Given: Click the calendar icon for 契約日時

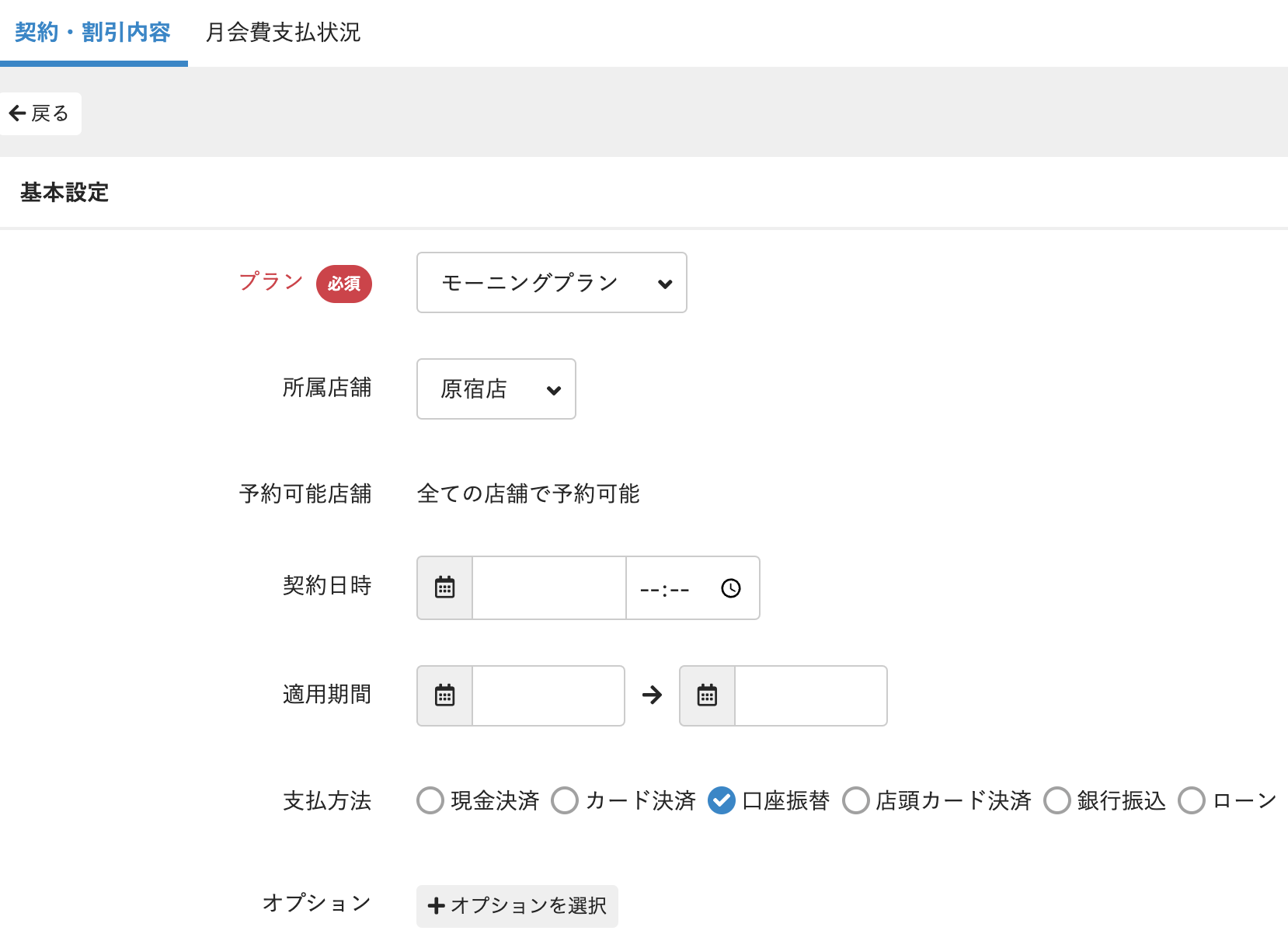Looking at the screenshot, I should click(x=444, y=587).
